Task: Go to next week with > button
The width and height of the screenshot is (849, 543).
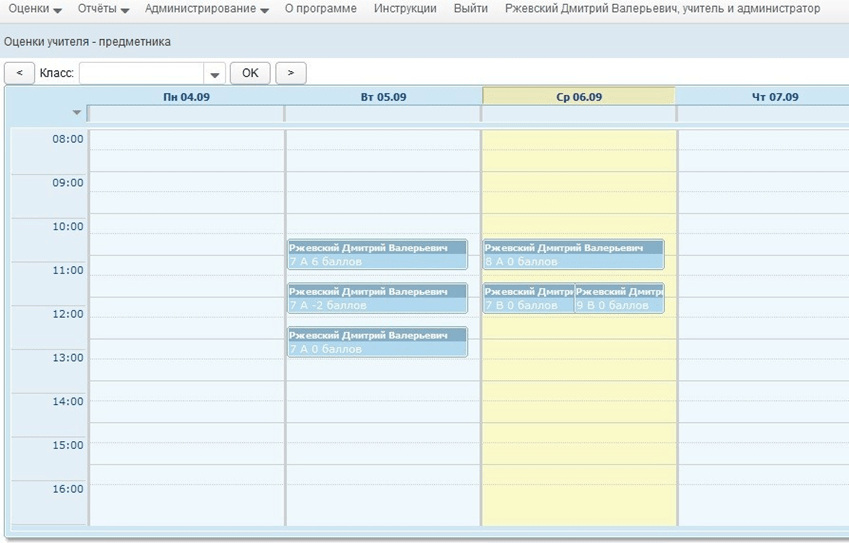Action: coord(291,73)
